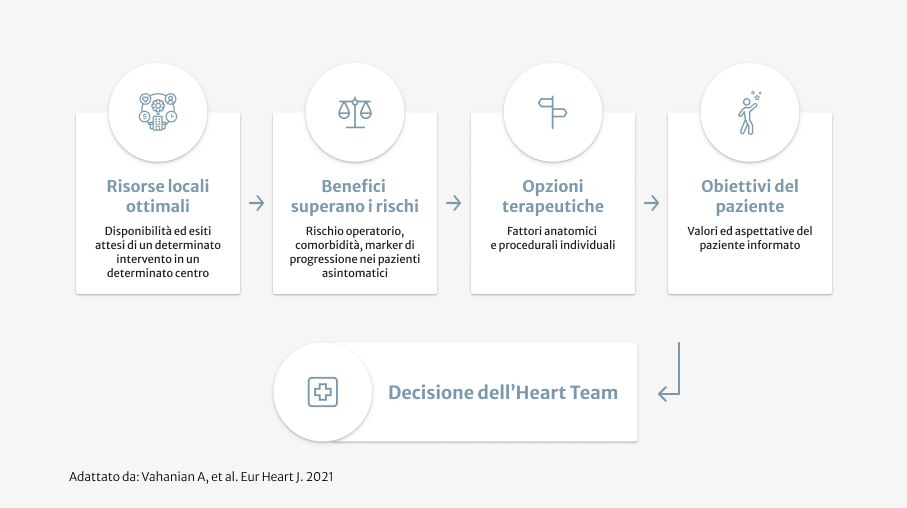Image resolution: width=907 pixels, height=508 pixels.
Task: Click the patient reaching stars icon
Action: click(x=749, y=113)
